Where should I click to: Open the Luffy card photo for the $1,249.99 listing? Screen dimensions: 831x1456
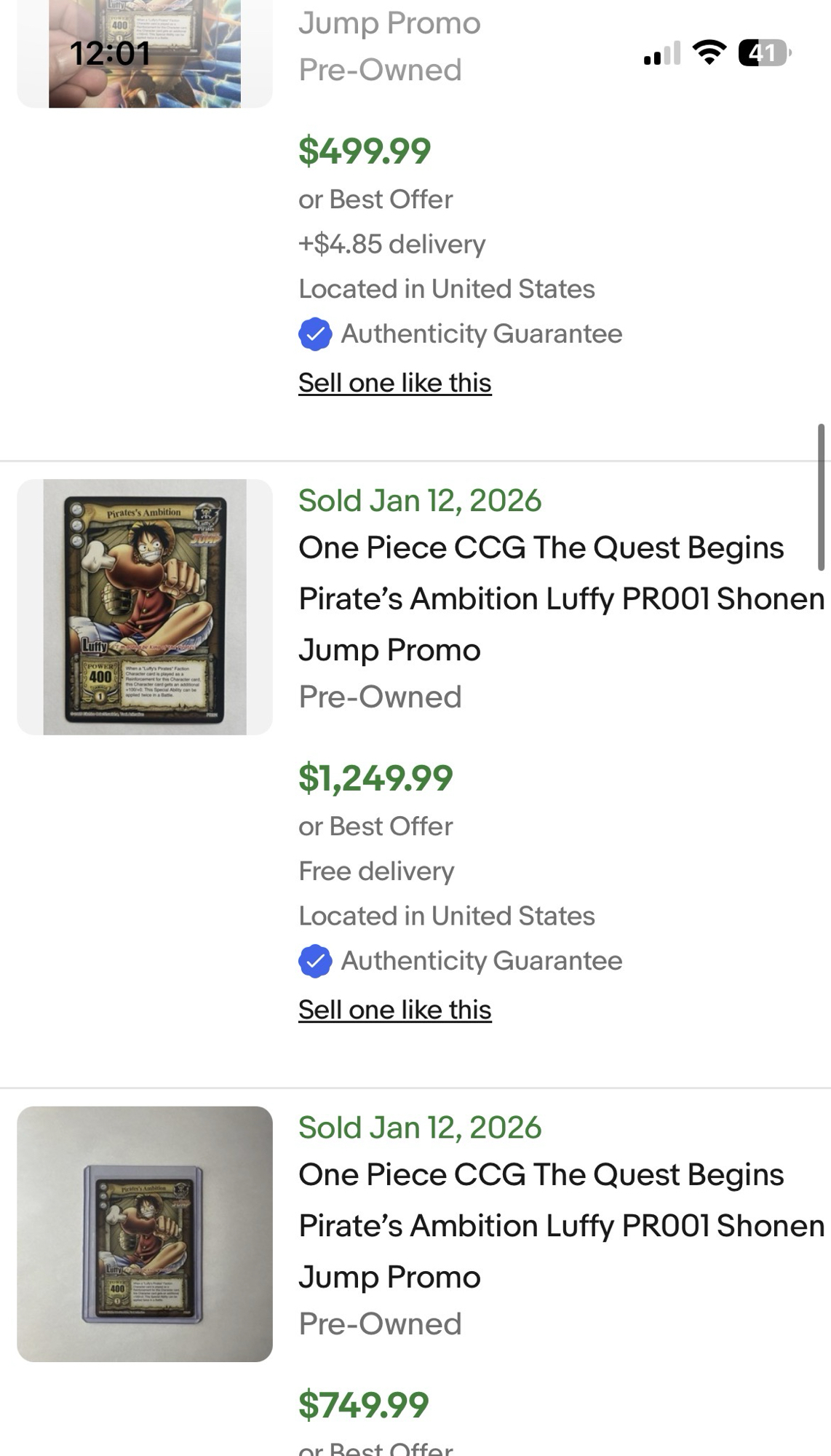click(145, 607)
